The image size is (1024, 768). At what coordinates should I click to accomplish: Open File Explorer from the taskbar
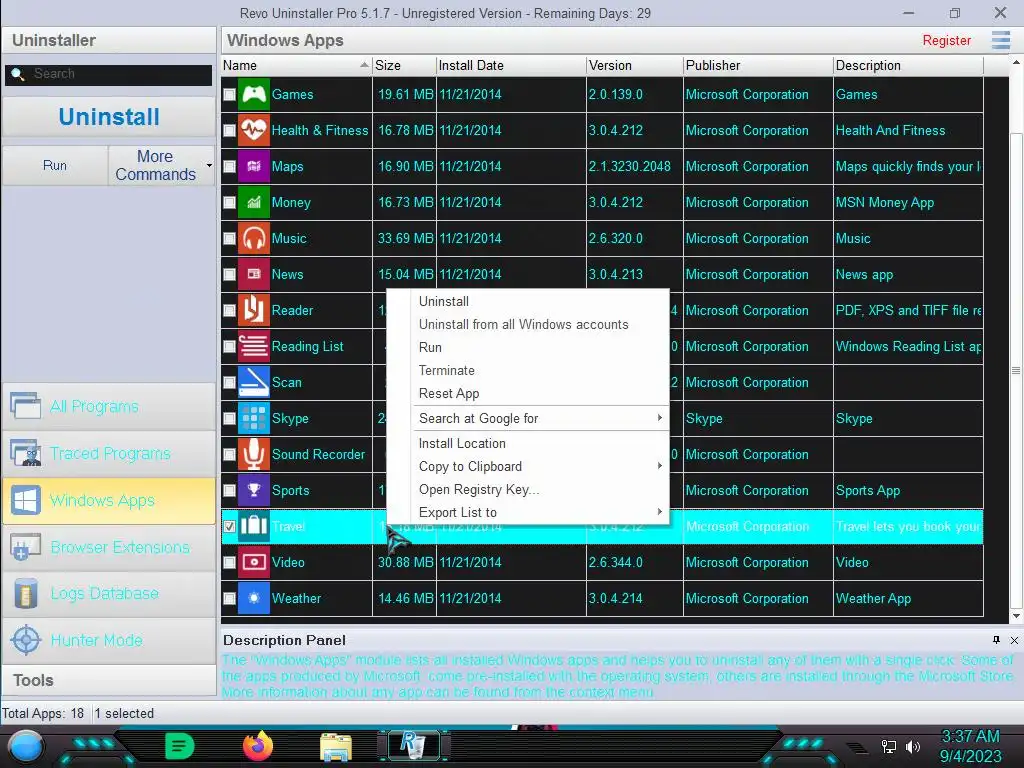(336, 746)
